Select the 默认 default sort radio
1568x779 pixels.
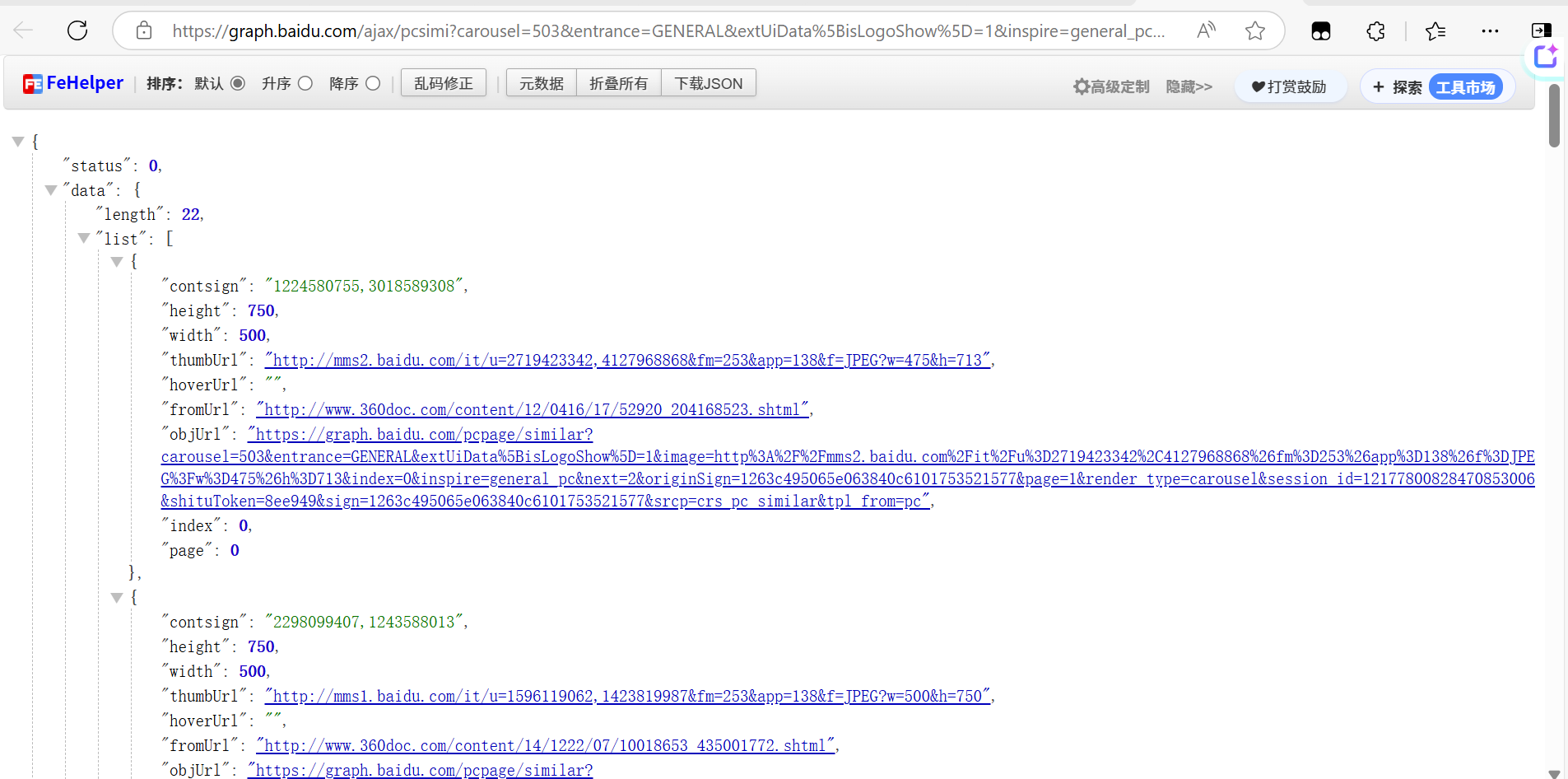(238, 83)
